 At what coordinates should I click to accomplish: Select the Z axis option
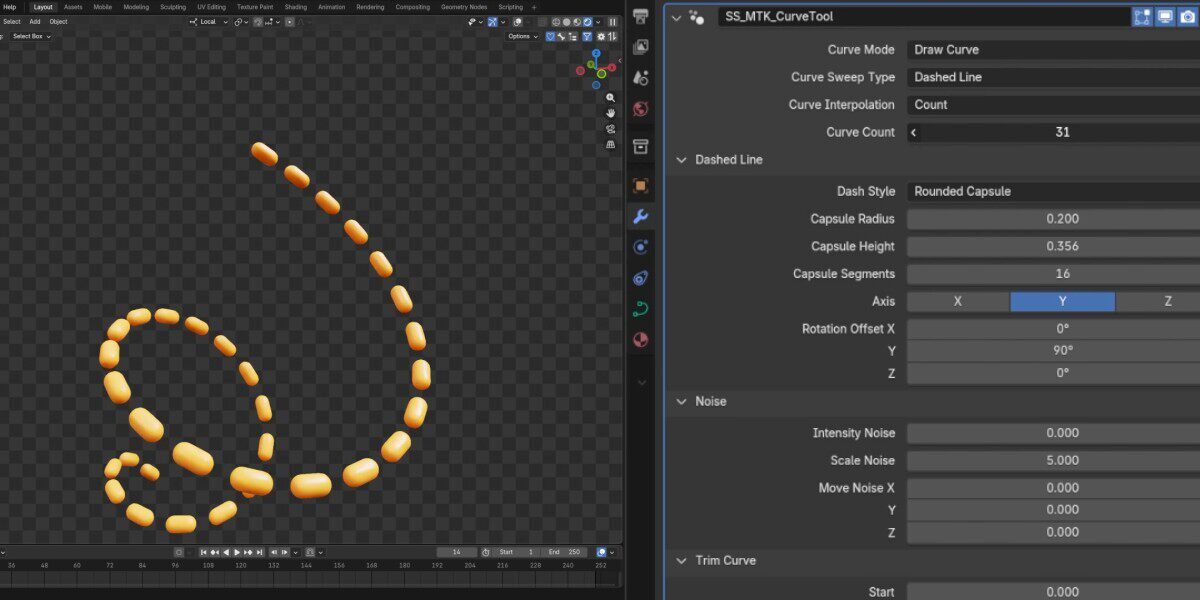(1158, 301)
